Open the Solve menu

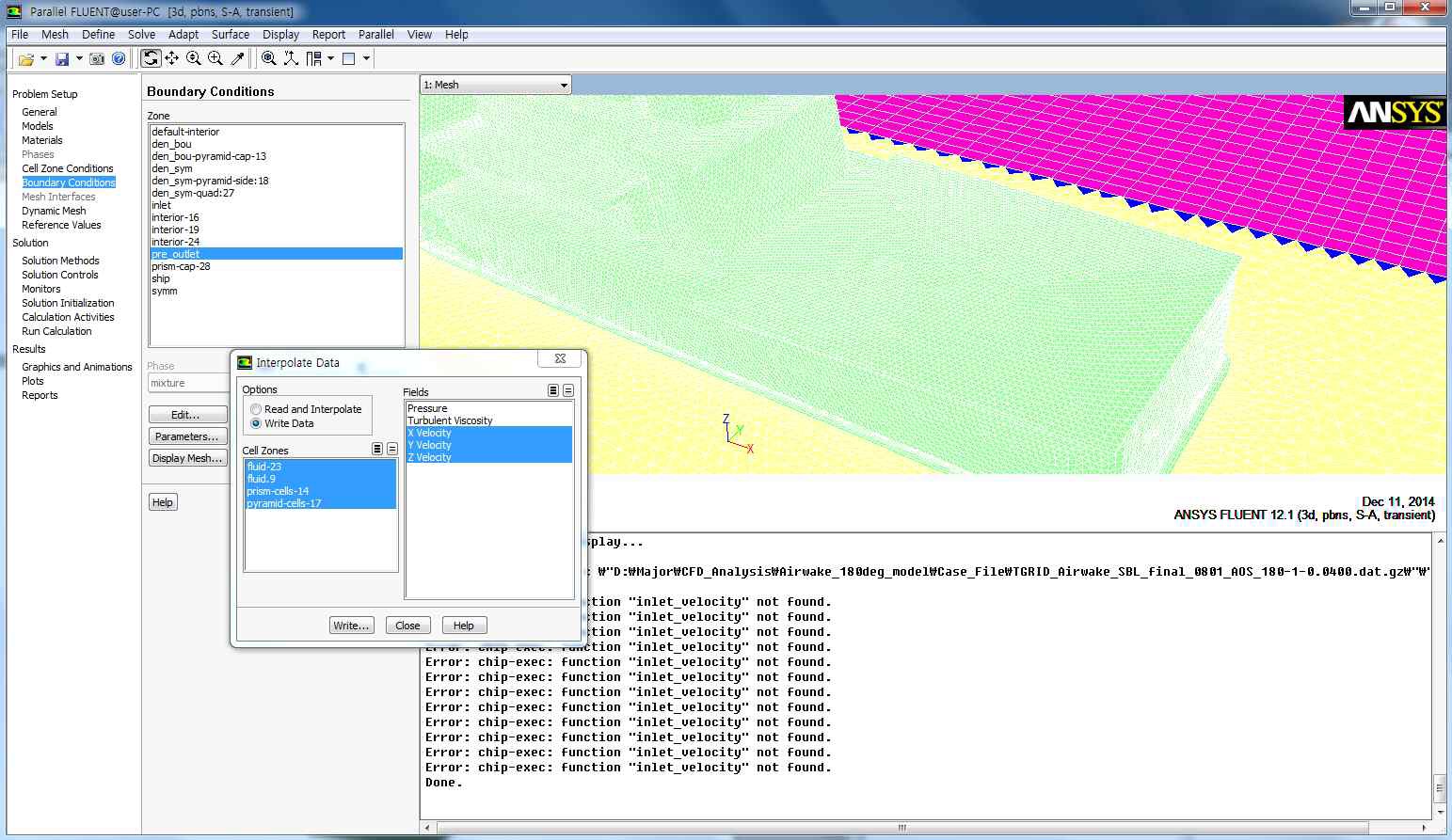point(141,34)
